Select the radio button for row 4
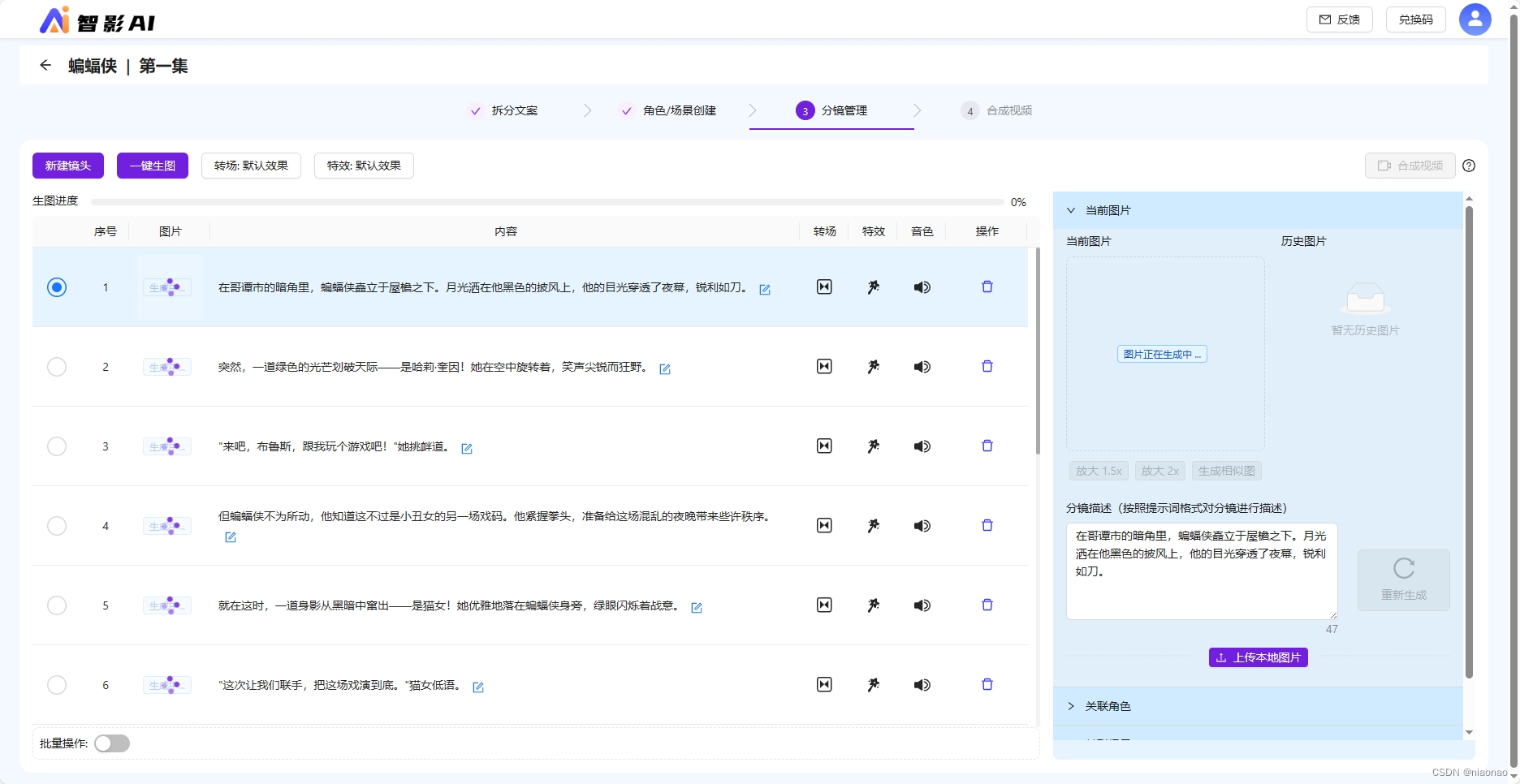This screenshot has height=784, width=1520. click(57, 525)
